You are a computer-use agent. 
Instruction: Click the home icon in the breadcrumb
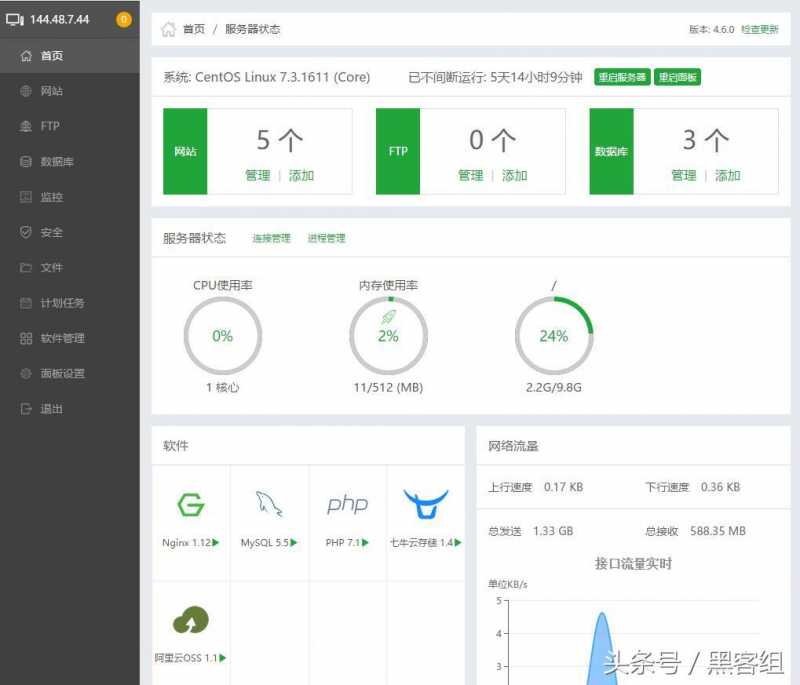[x=168, y=29]
